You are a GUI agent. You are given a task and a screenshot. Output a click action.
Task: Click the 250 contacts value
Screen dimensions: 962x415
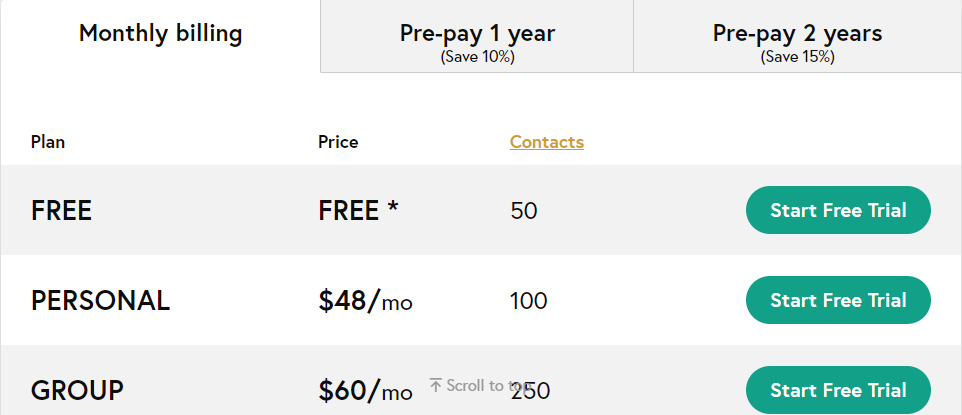click(530, 391)
